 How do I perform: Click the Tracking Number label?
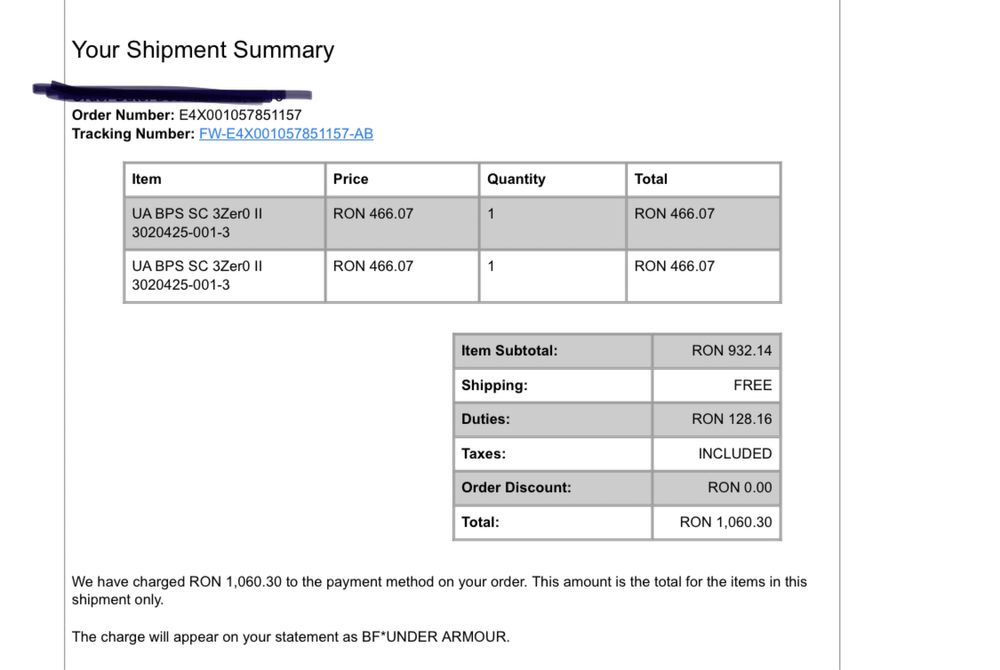(133, 134)
